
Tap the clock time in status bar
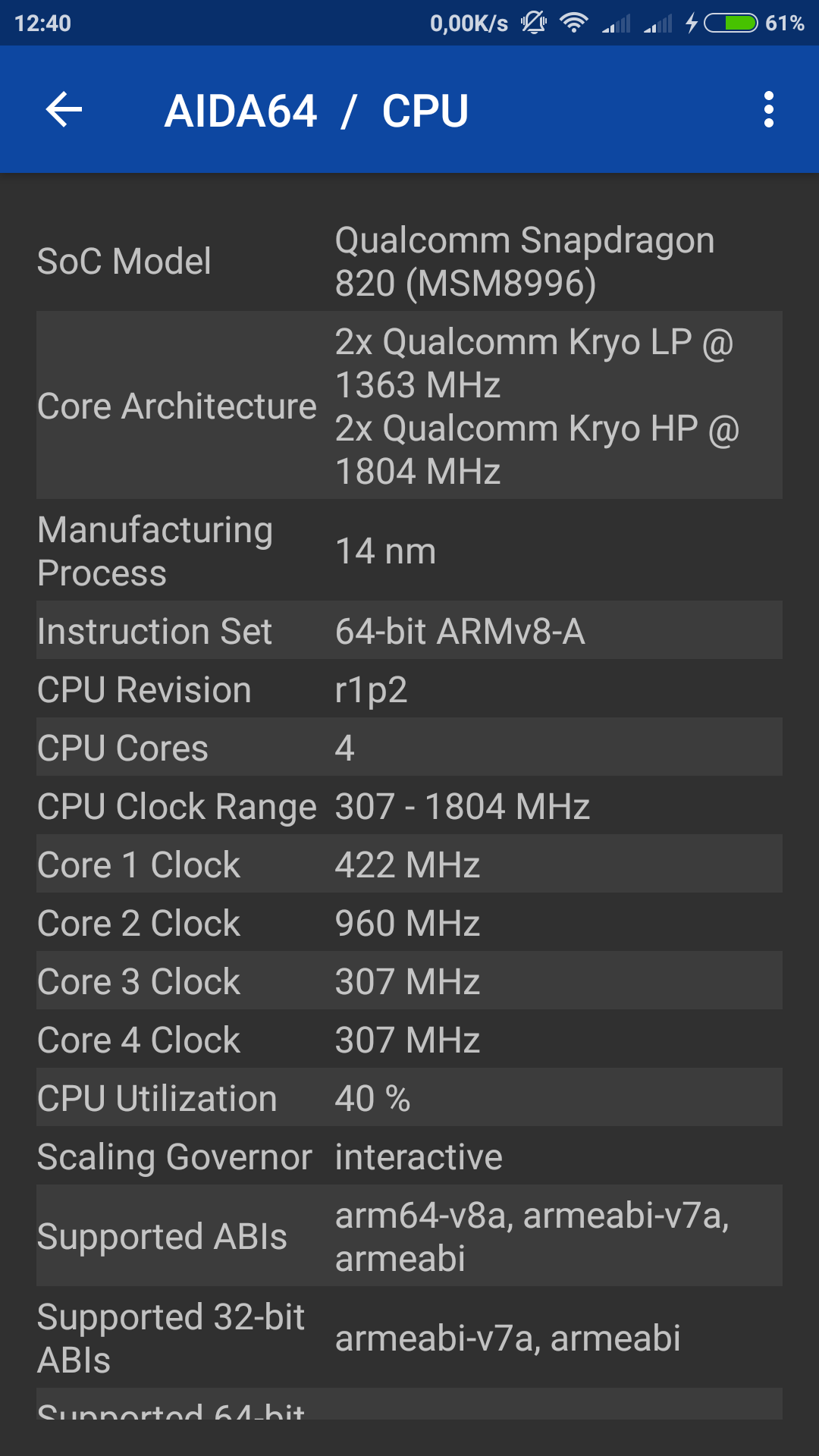pyautogui.click(x=43, y=24)
